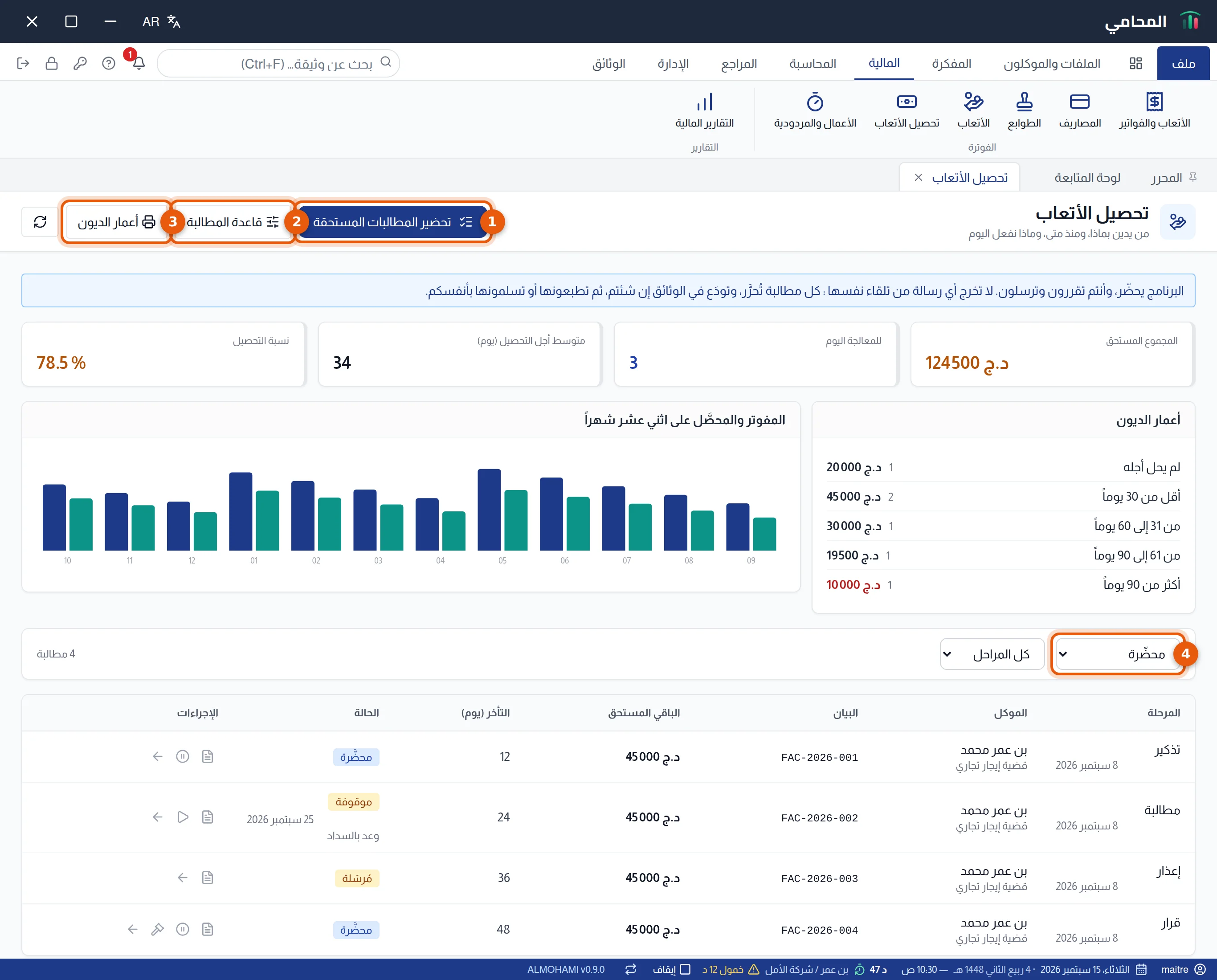
Task: Click the document search field
Action: (278, 63)
